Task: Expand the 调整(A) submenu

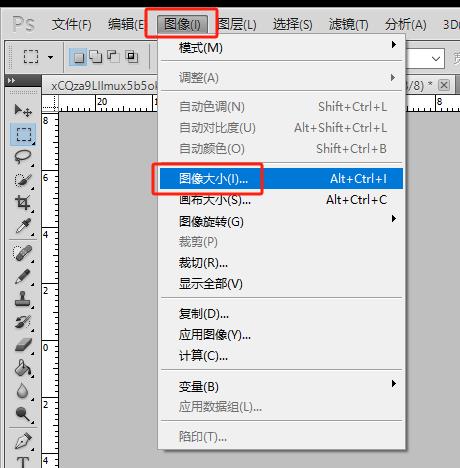Action: click(282, 78)
